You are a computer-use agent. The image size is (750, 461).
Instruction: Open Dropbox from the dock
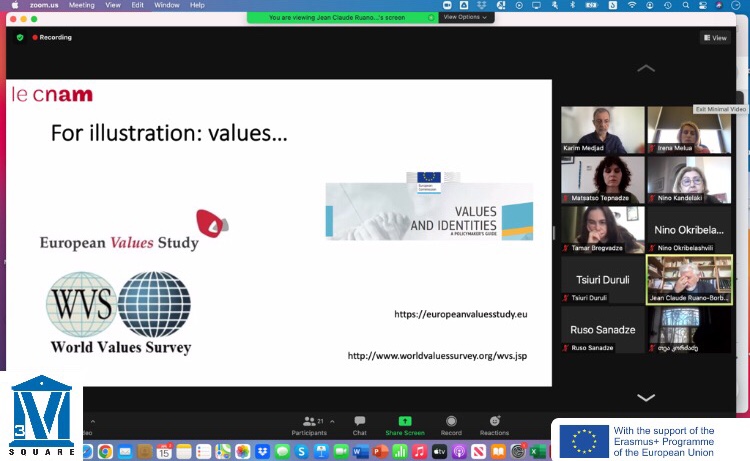click(x=262, y=451)
